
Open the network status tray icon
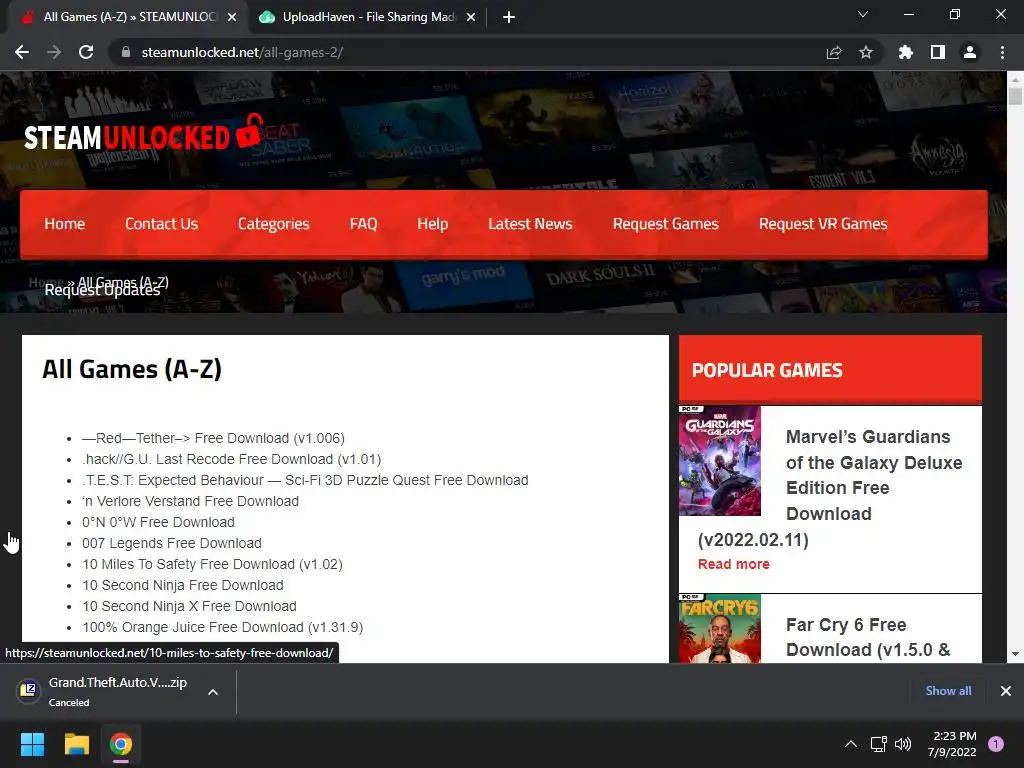pos(878,744)
